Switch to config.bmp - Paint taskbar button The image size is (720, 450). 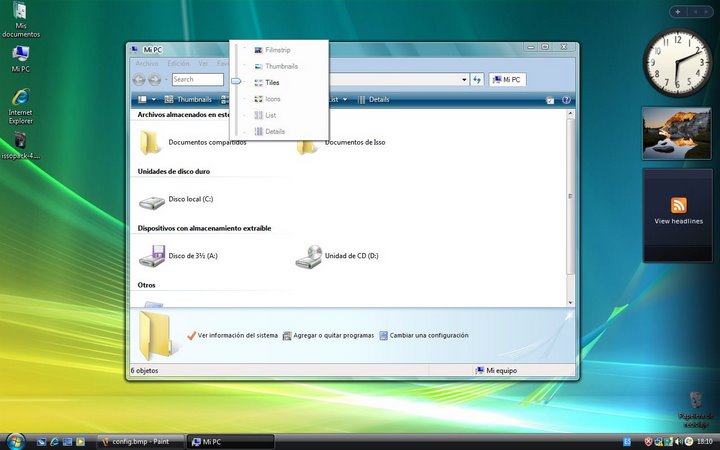140,442
